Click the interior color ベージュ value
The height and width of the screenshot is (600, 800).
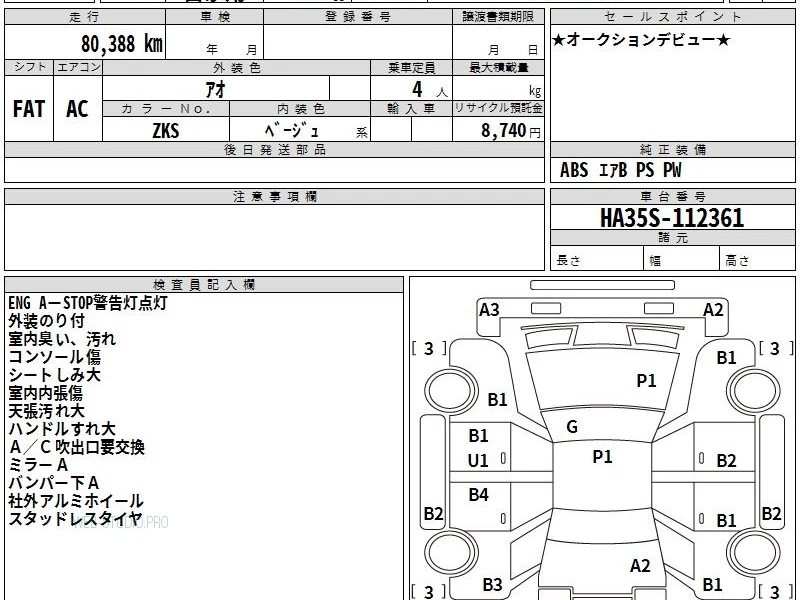coord(291,131)
